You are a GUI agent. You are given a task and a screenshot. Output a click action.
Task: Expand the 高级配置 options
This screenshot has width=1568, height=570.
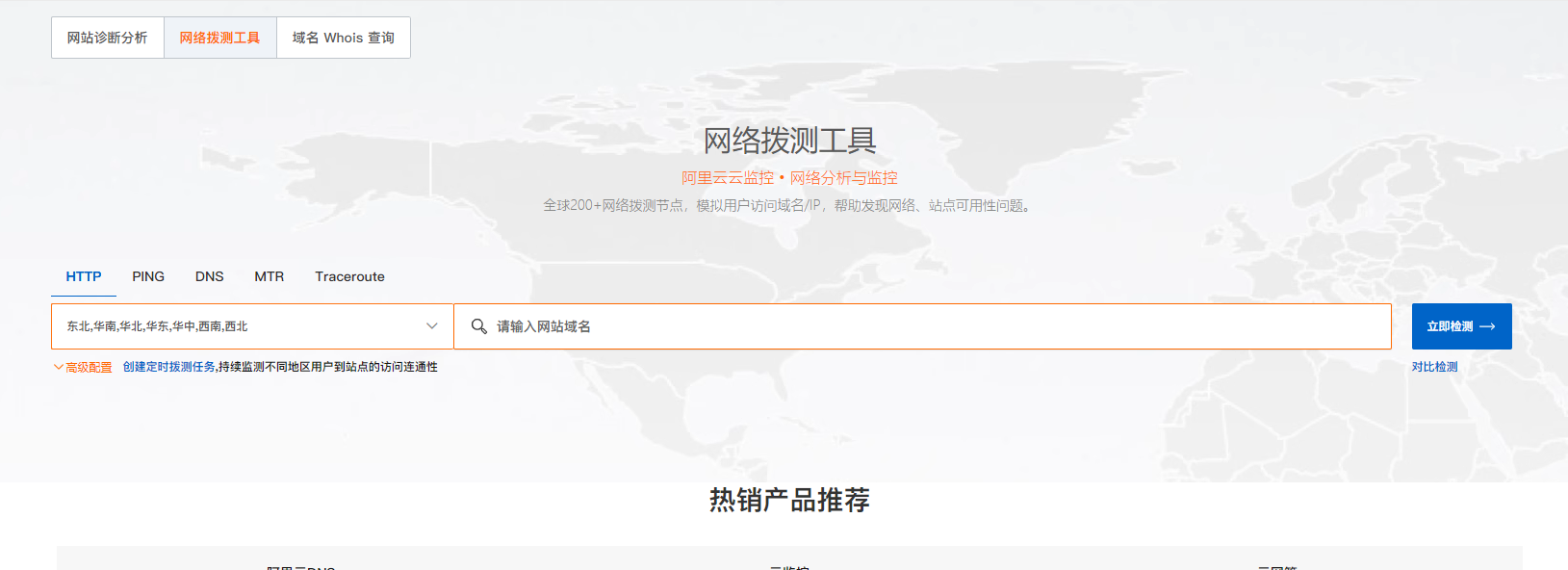pyautogui.click(x=83, y=367)
